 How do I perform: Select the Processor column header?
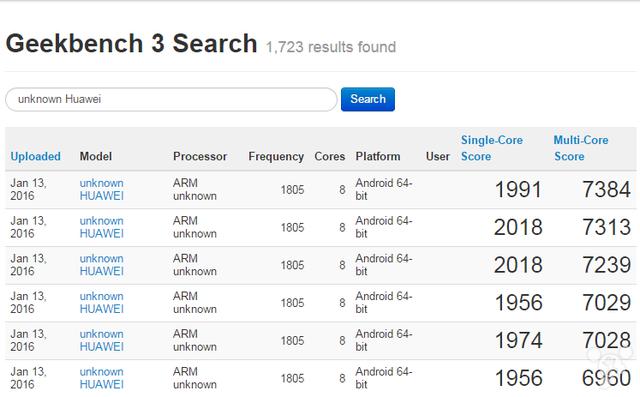(x=200, y=156)
